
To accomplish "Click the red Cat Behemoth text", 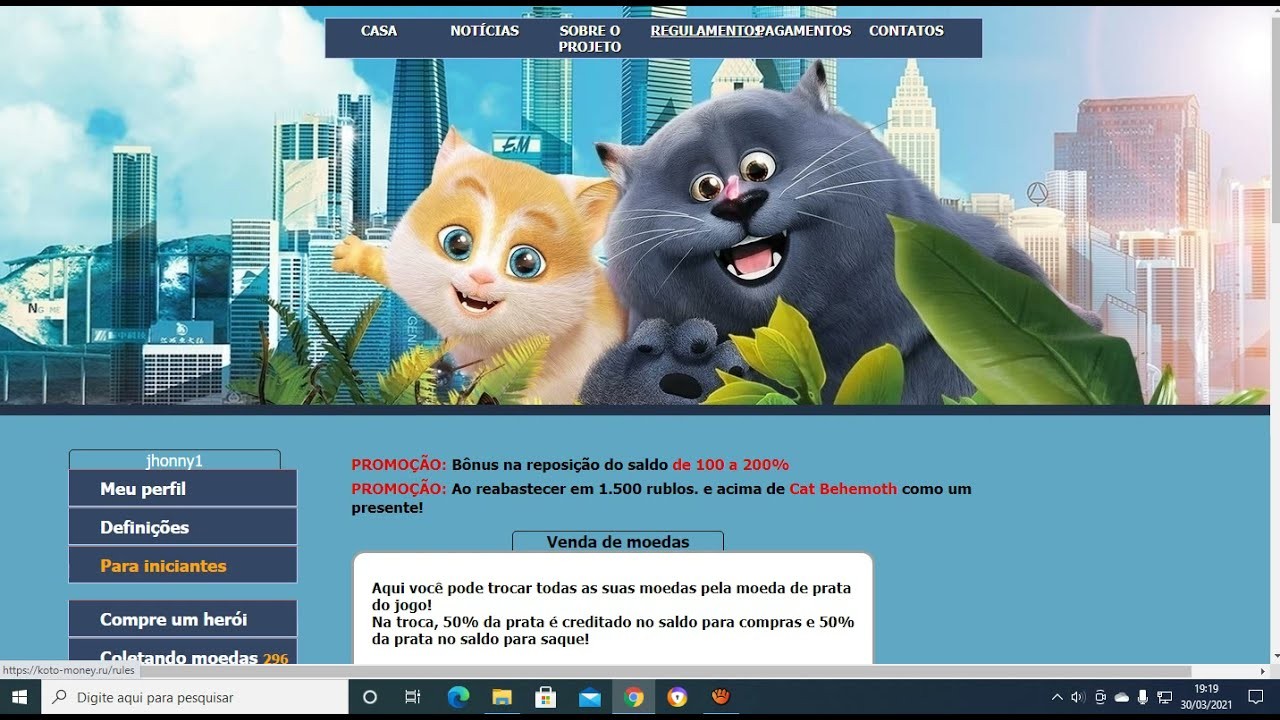I will pos(843,489).
